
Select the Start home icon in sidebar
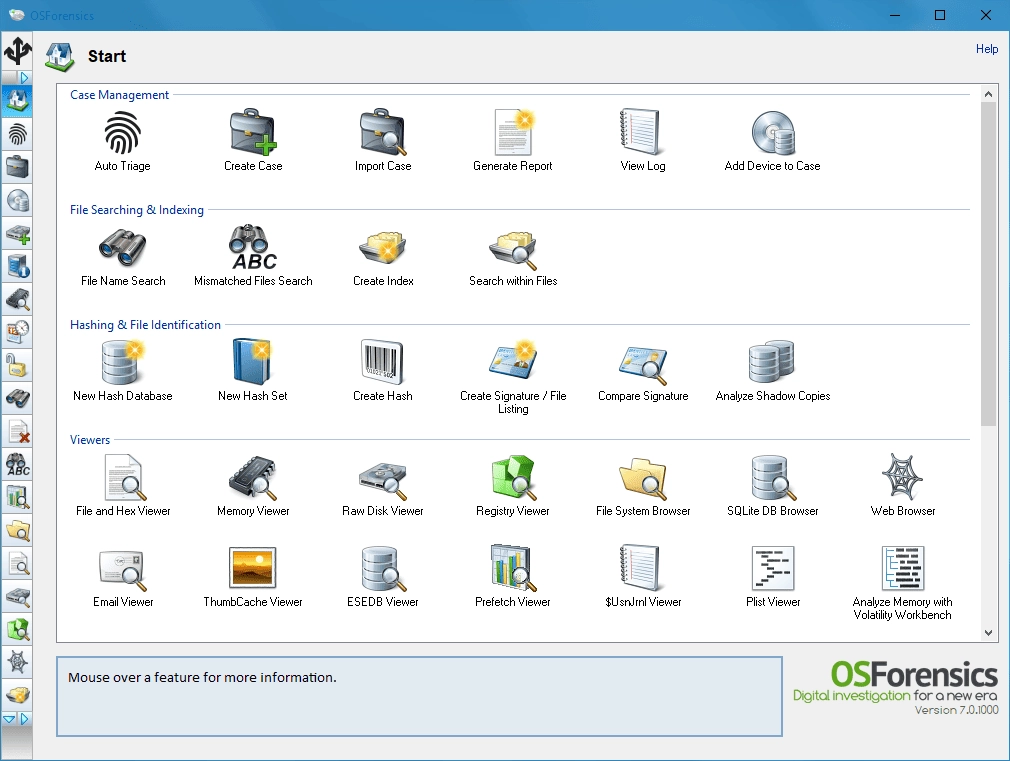(17, 101)
